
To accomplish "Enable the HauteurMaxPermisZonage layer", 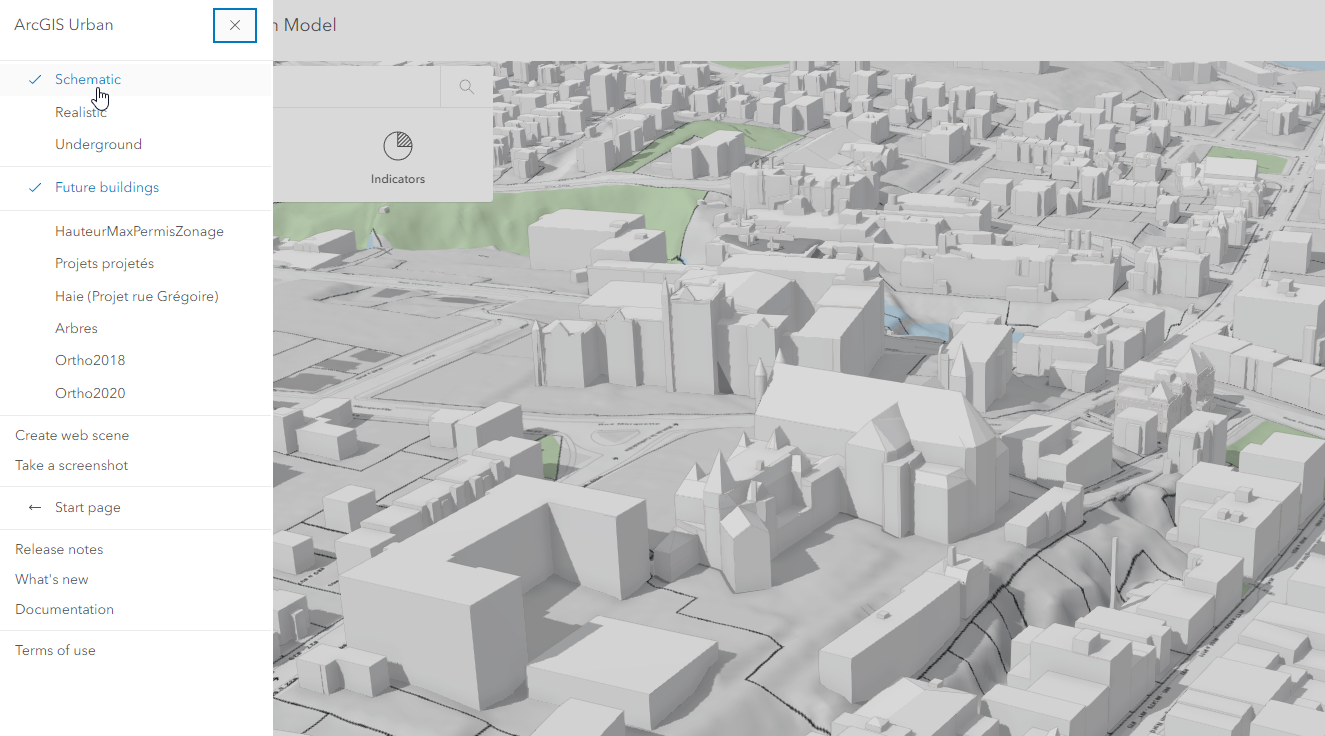I will pyautogui.click(x=139, y=231).
